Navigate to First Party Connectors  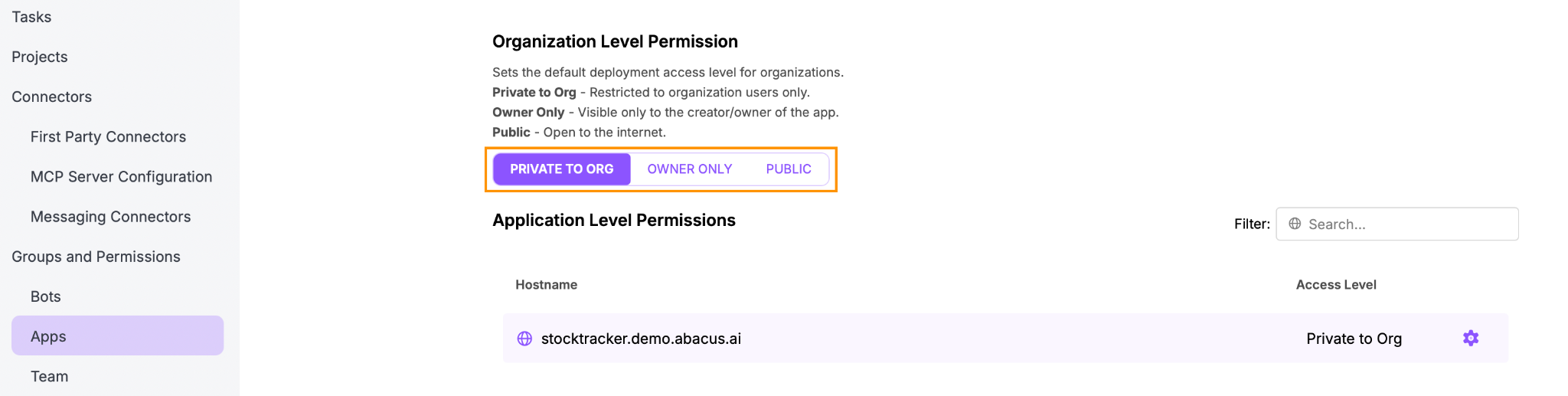108,136
